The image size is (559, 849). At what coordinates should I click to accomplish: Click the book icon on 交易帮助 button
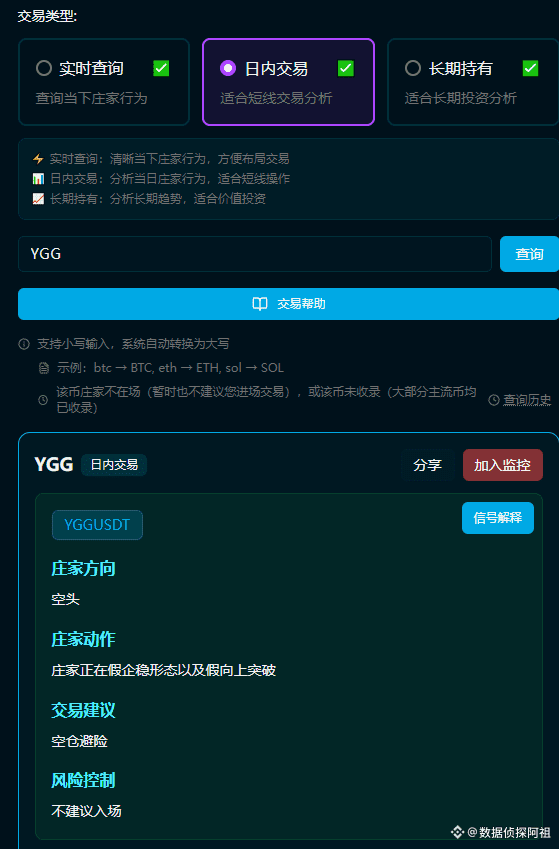pyautogui.click(x=260, y=304)
